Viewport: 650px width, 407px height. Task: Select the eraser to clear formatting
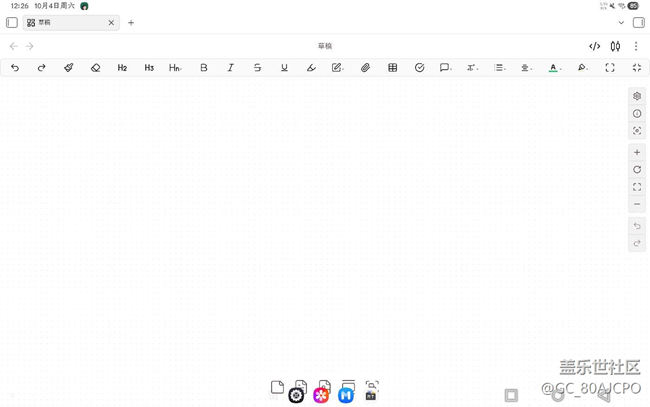95,68
